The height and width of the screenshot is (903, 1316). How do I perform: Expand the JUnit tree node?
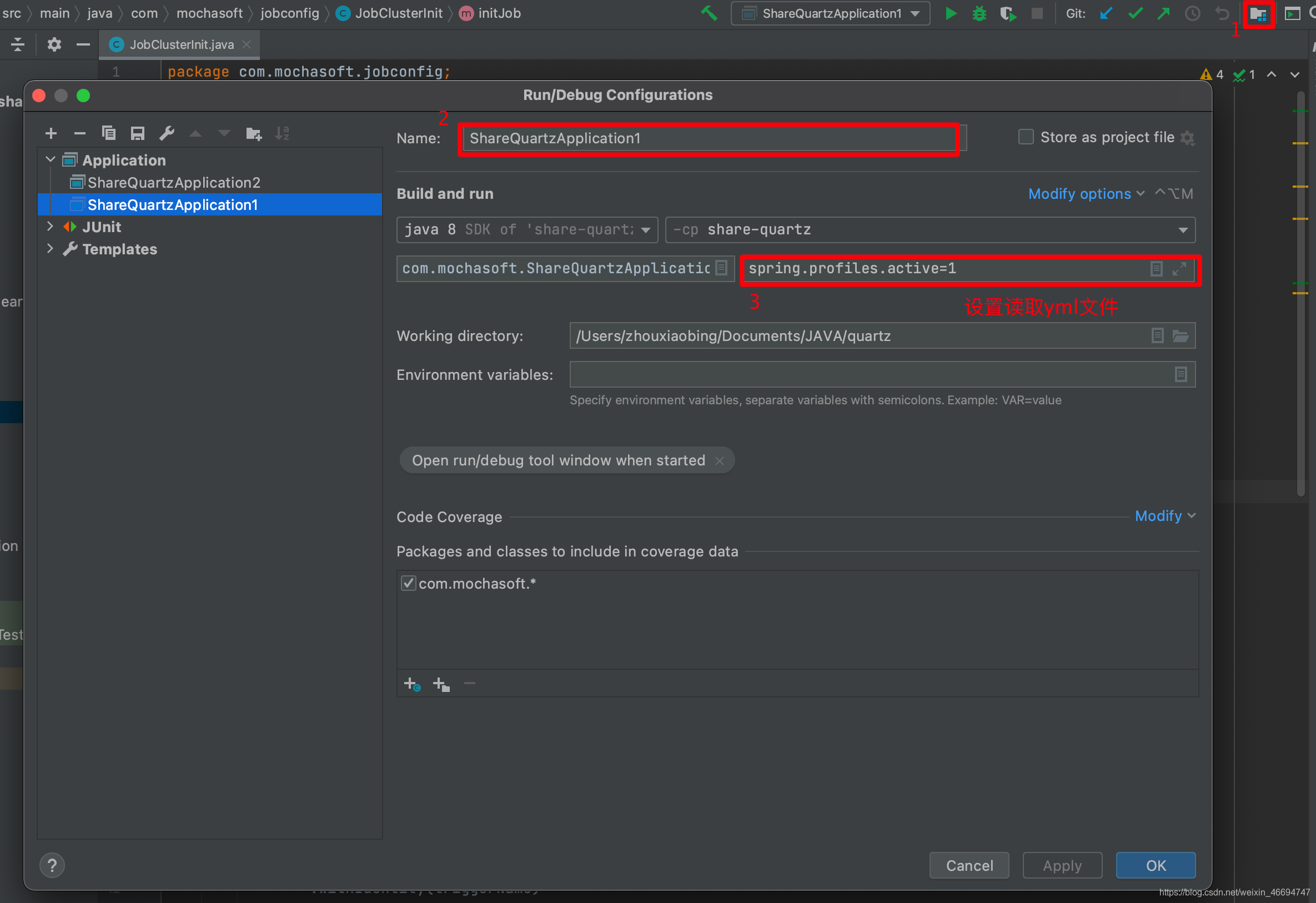click(51, 227)
